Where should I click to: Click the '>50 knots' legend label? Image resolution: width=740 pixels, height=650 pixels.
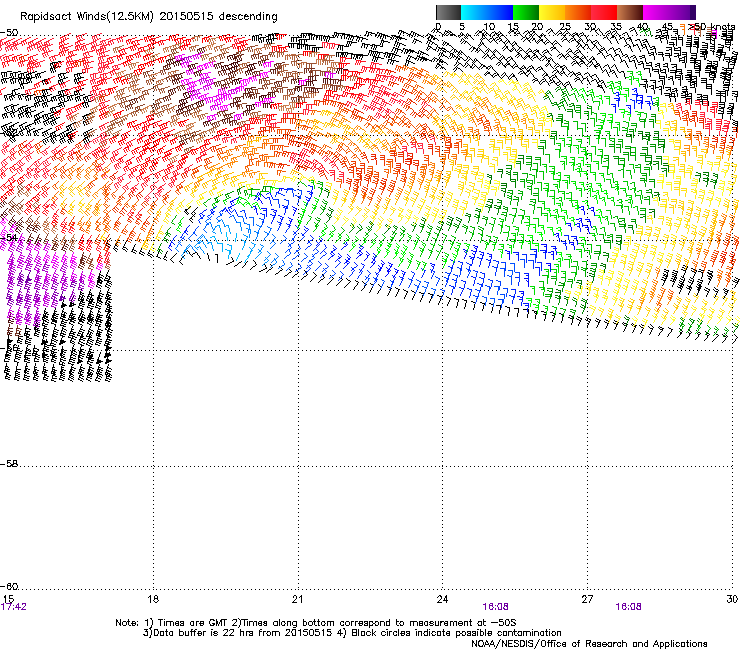coord(711,27)
